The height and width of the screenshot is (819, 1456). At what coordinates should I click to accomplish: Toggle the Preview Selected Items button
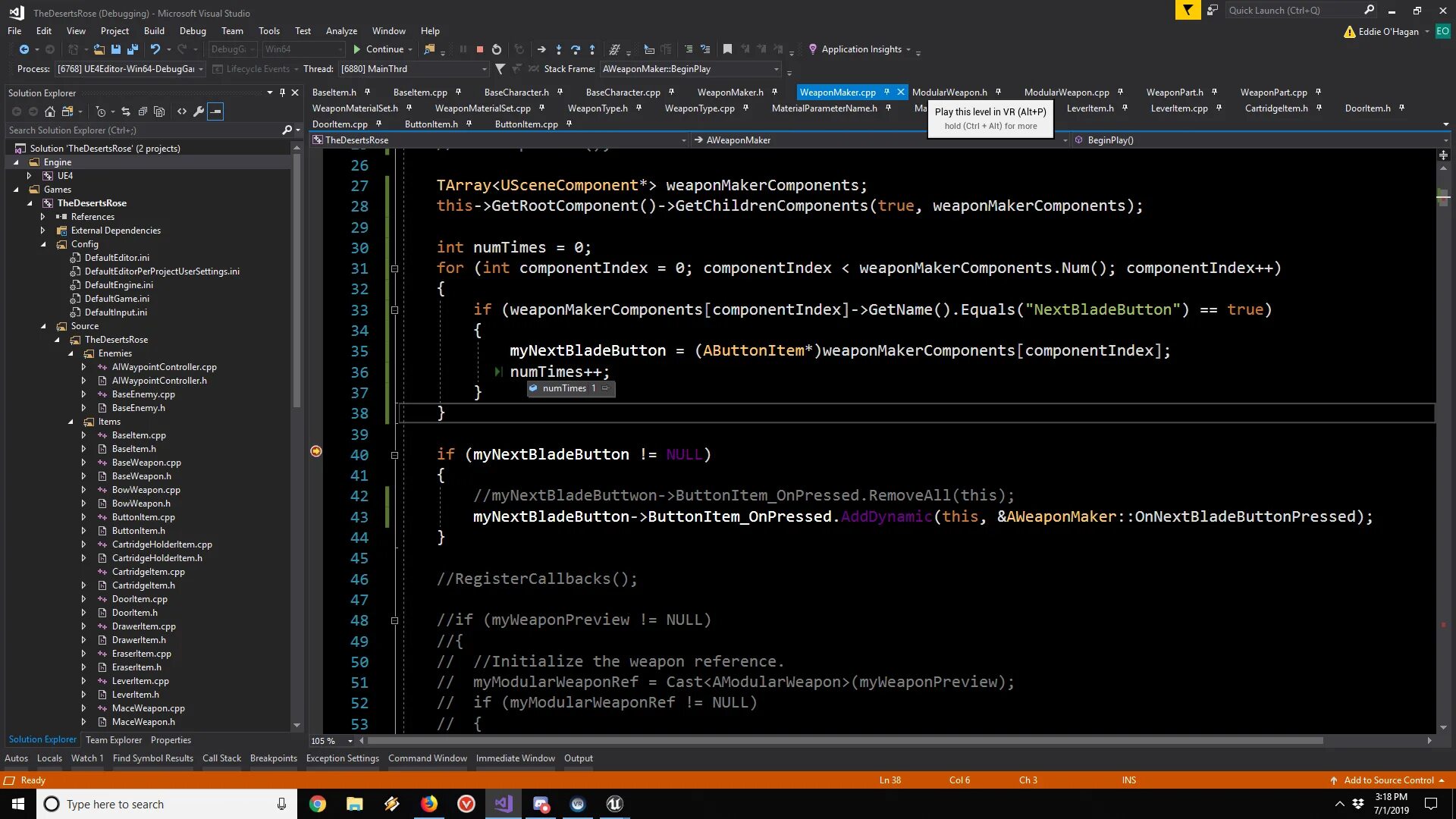click(x=216, y=111)
